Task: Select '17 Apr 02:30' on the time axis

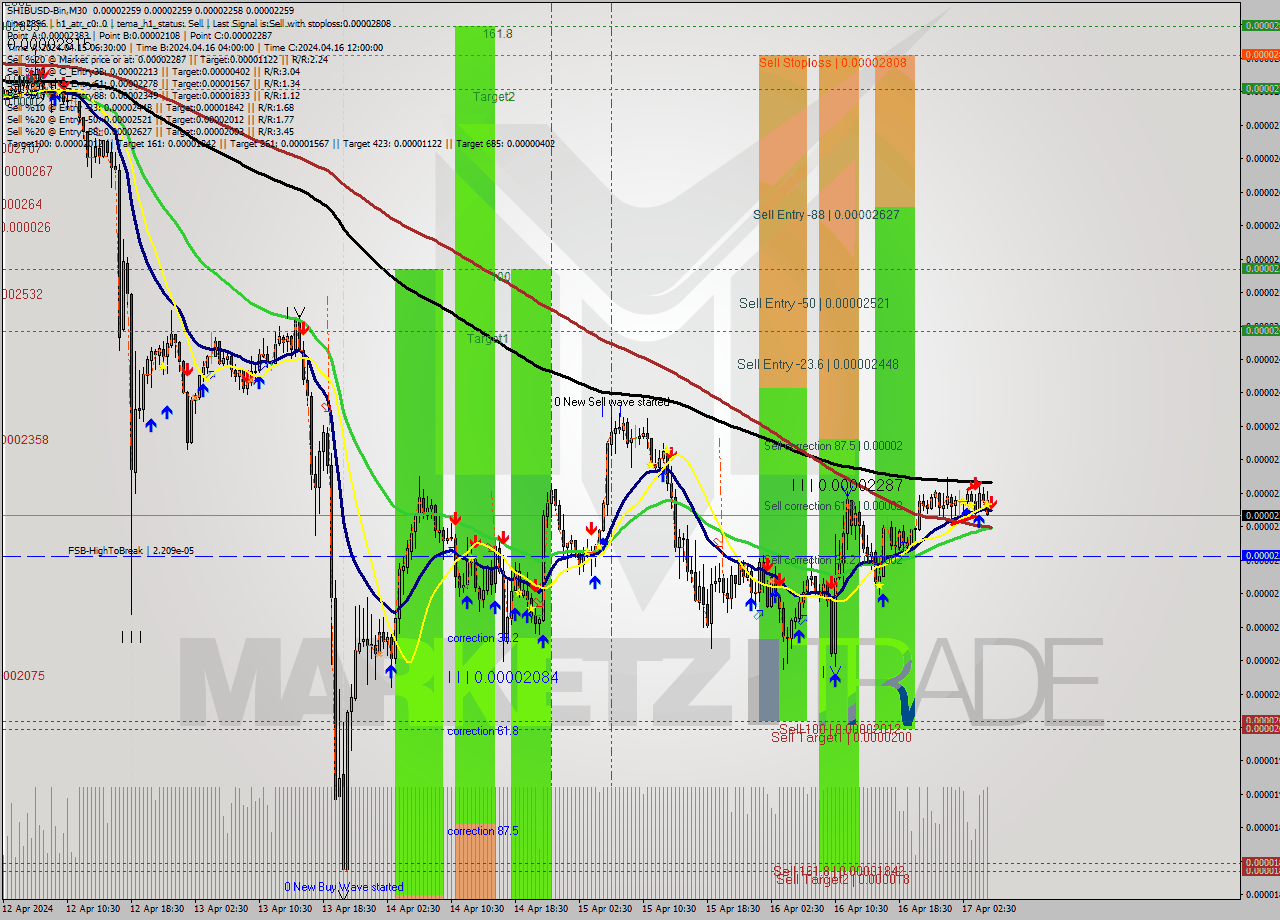Action: click(x=988, y=909)
